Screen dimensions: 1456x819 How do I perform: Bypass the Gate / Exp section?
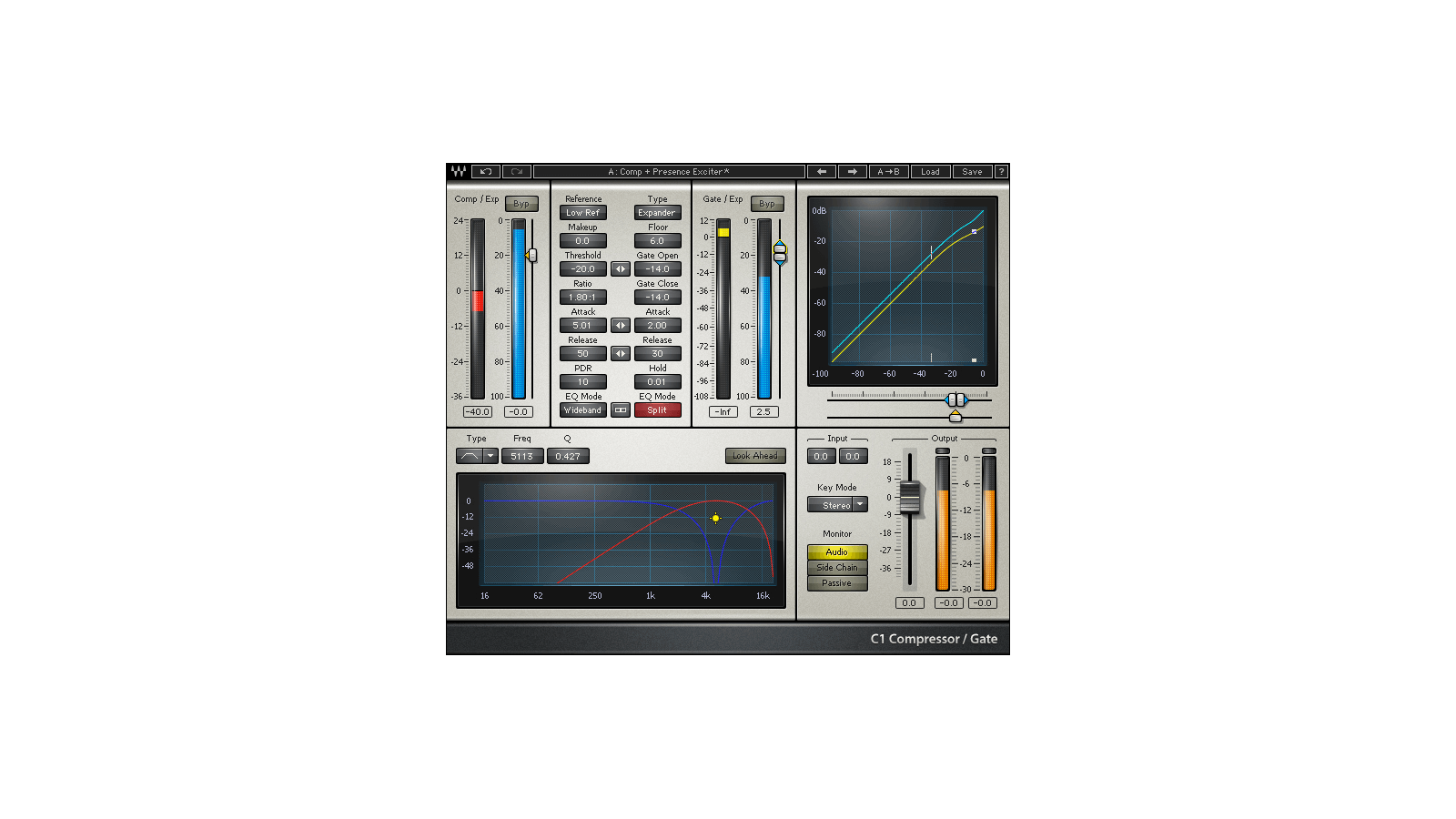click(767, 204)
